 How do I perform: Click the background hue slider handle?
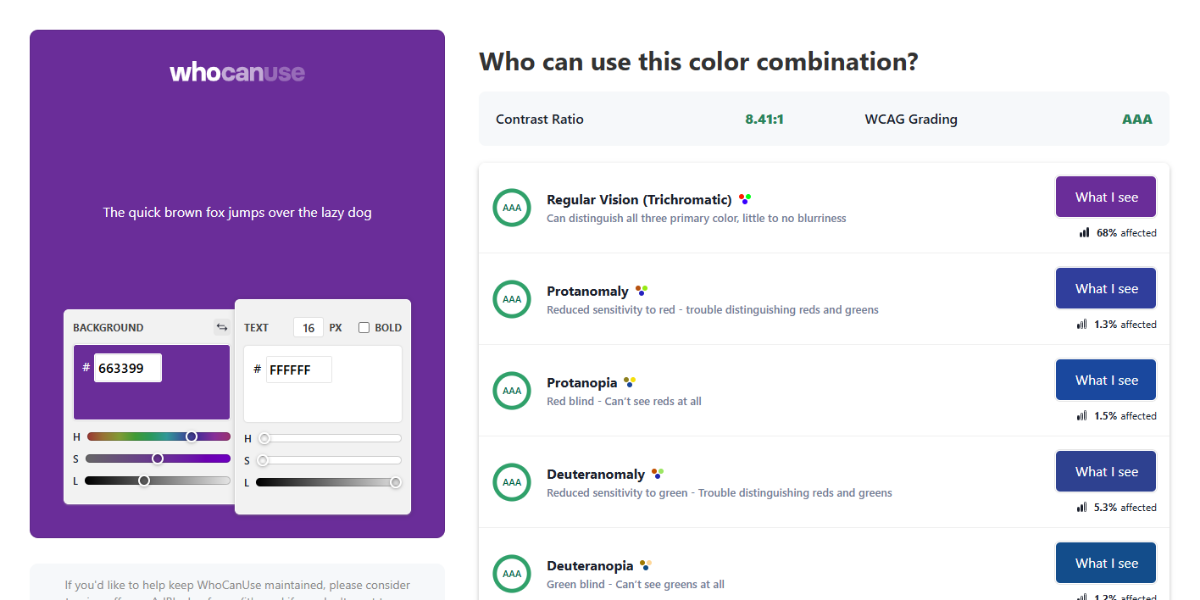tap(192, 436)
